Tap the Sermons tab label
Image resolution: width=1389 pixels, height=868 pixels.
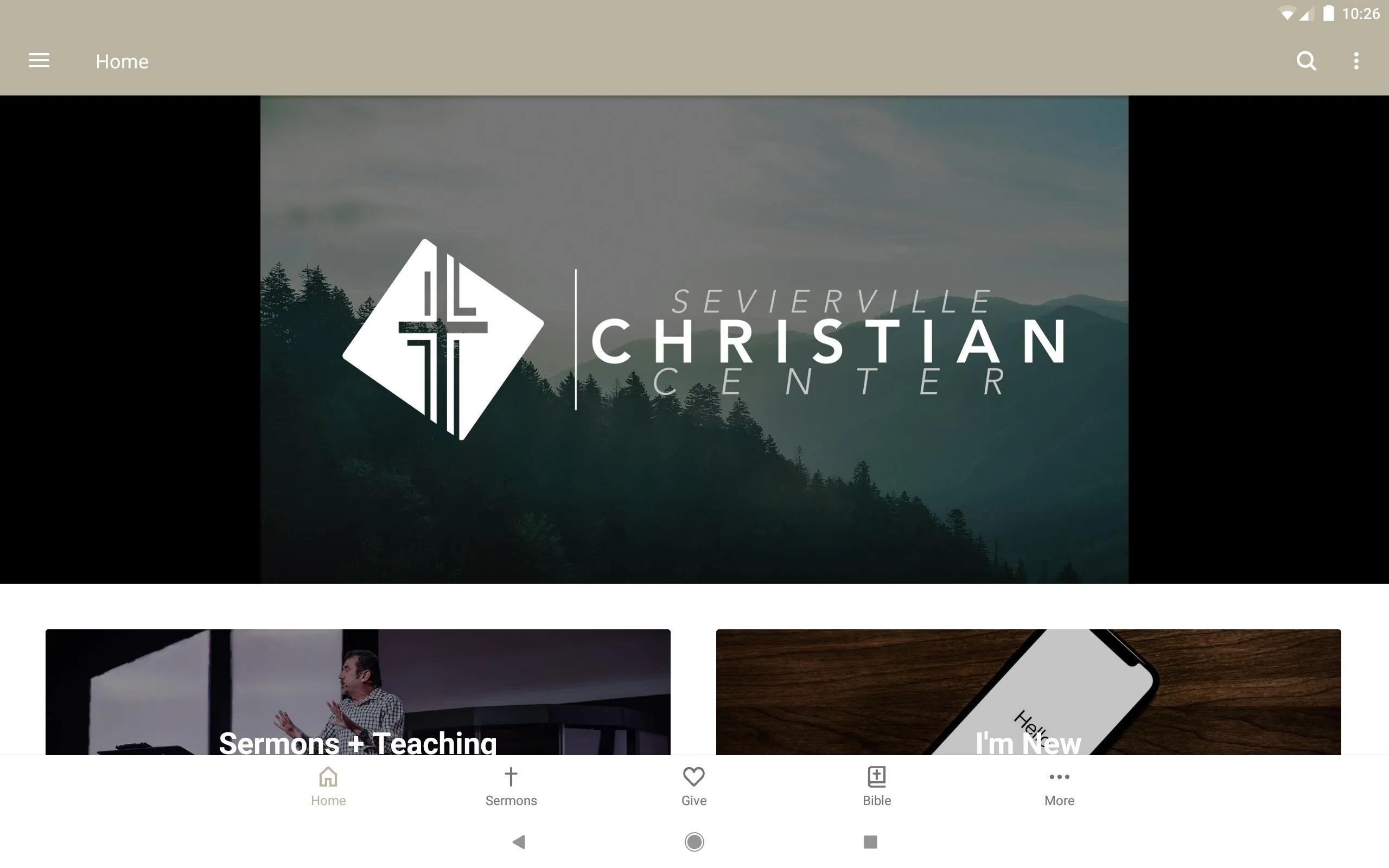coord(511,800)
